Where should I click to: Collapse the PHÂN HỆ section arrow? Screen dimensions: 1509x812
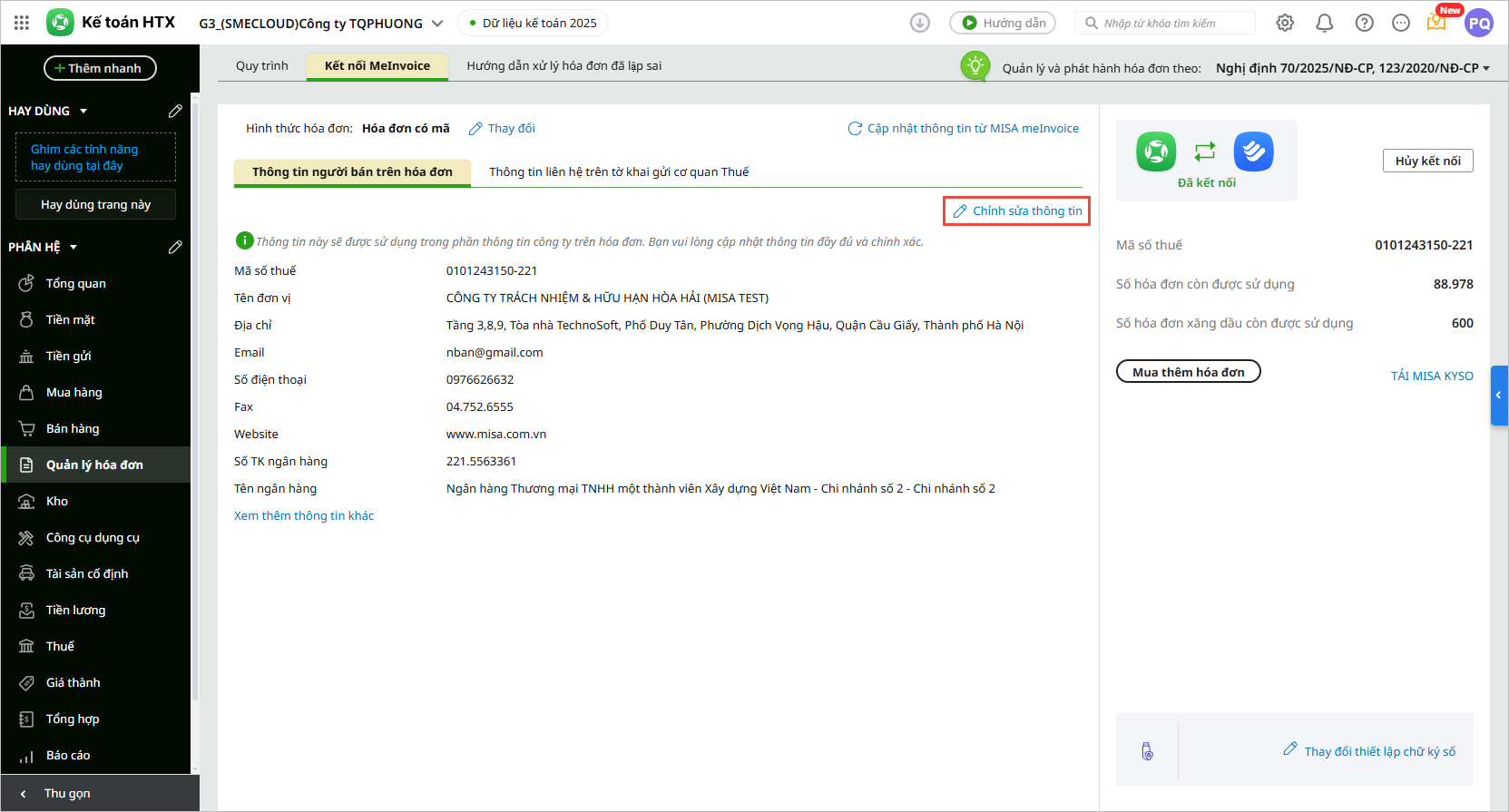pos(73,247)
